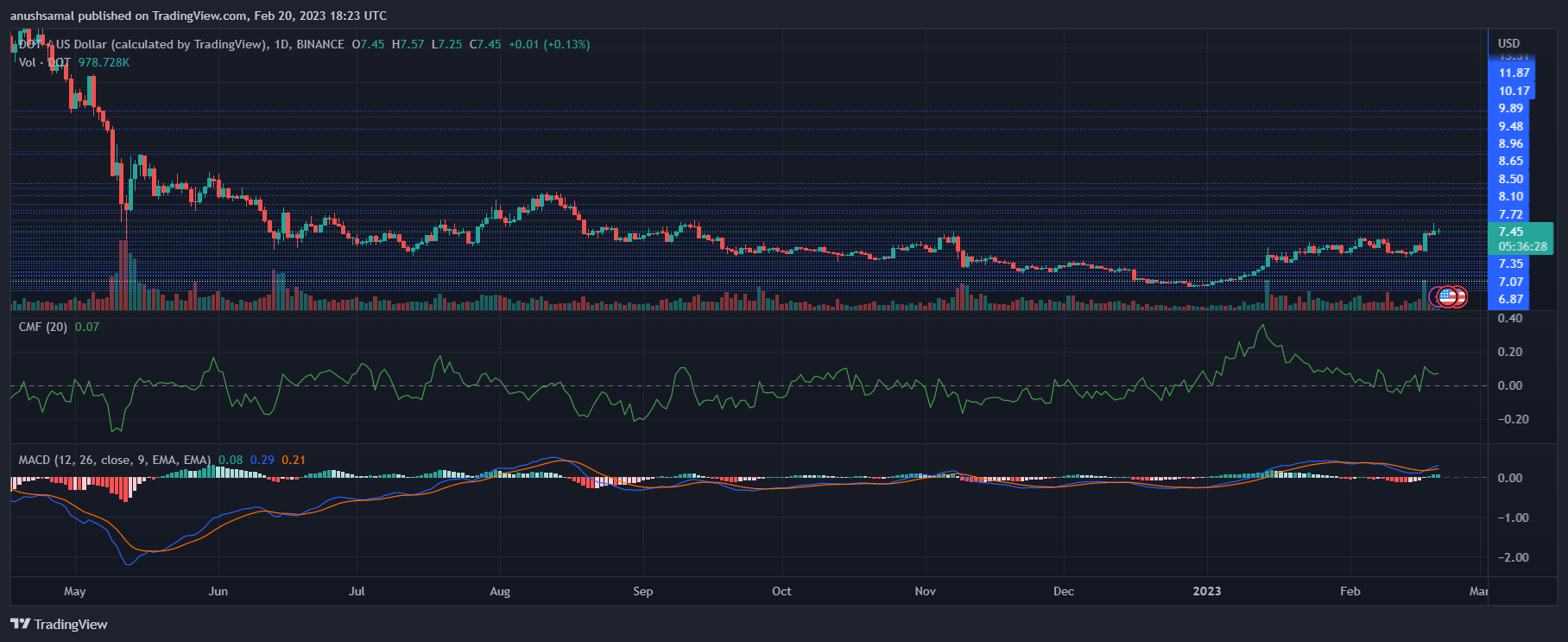1568x642 pixels.
Task: Select the CMF (20) indicator legend
Action: 43,327
